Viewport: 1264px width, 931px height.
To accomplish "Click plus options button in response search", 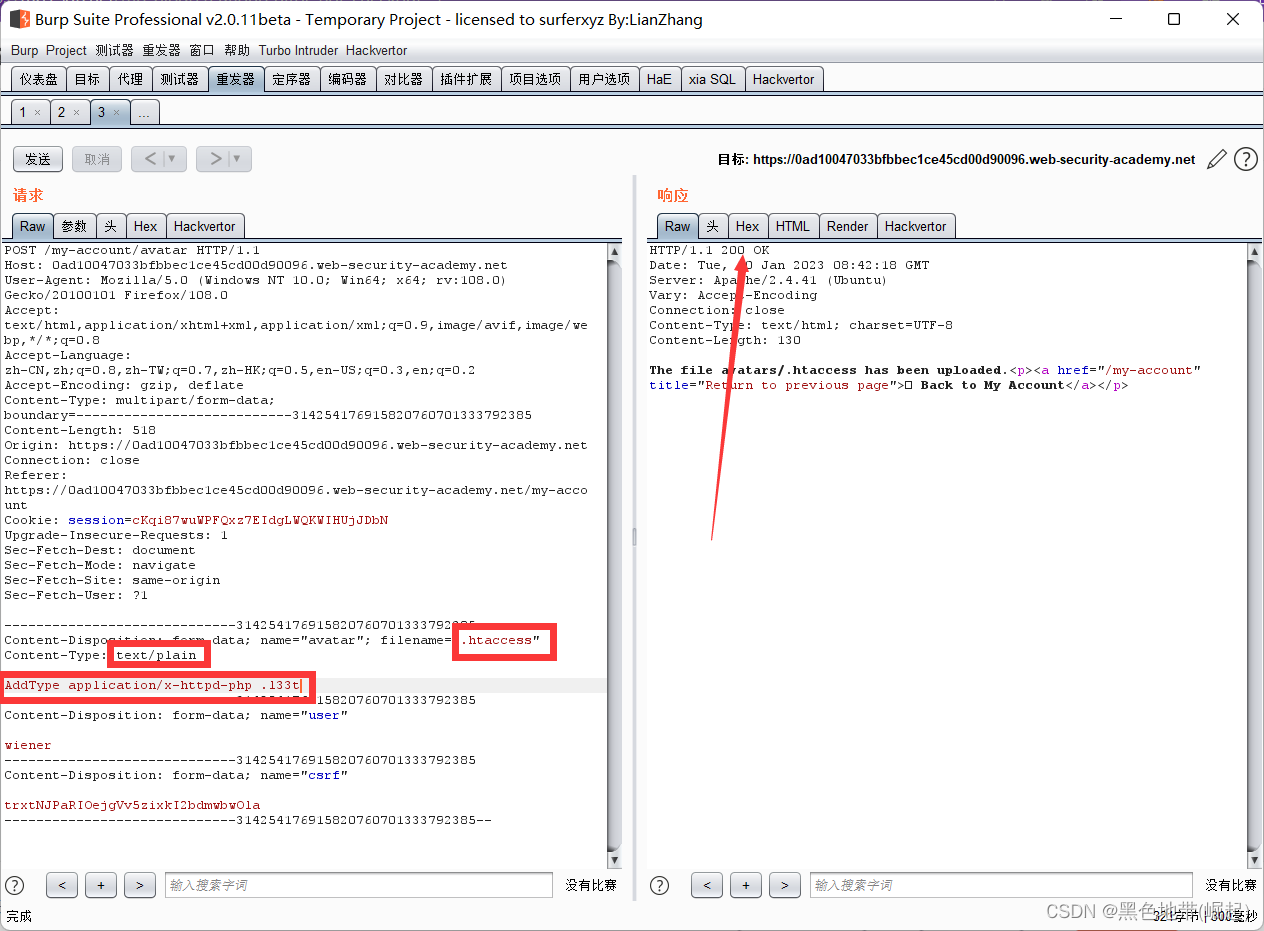I will click(x=746, y=885).
